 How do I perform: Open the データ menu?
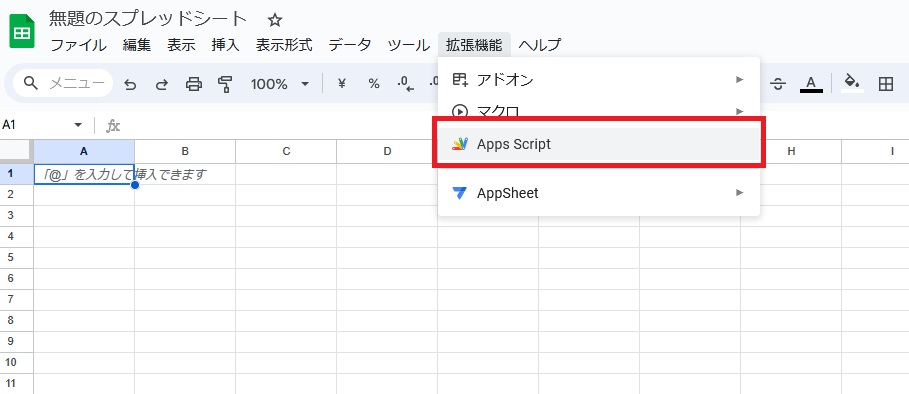[350, 45]
